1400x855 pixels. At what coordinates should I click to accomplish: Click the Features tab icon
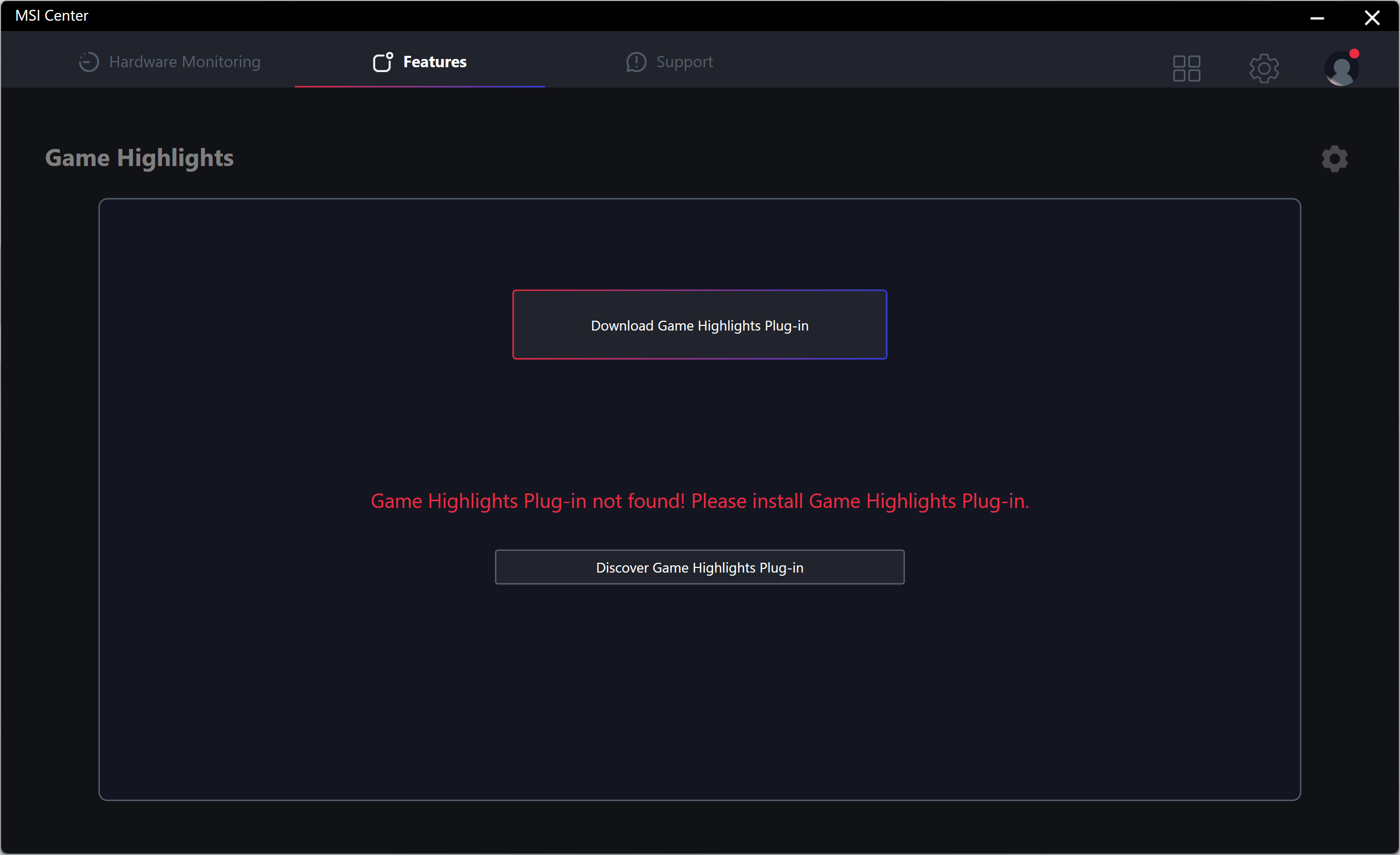(382, 62)
